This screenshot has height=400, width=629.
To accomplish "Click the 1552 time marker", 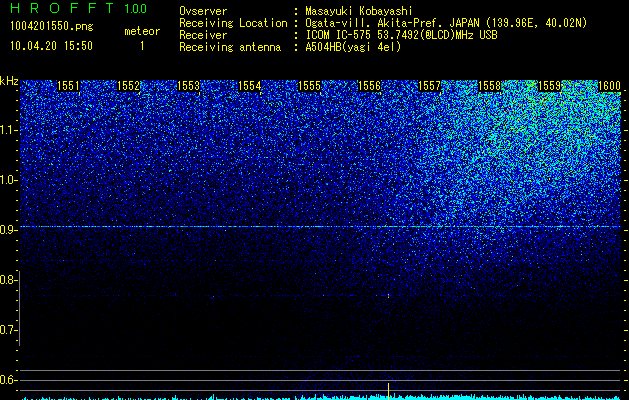I will pos(128,86).
